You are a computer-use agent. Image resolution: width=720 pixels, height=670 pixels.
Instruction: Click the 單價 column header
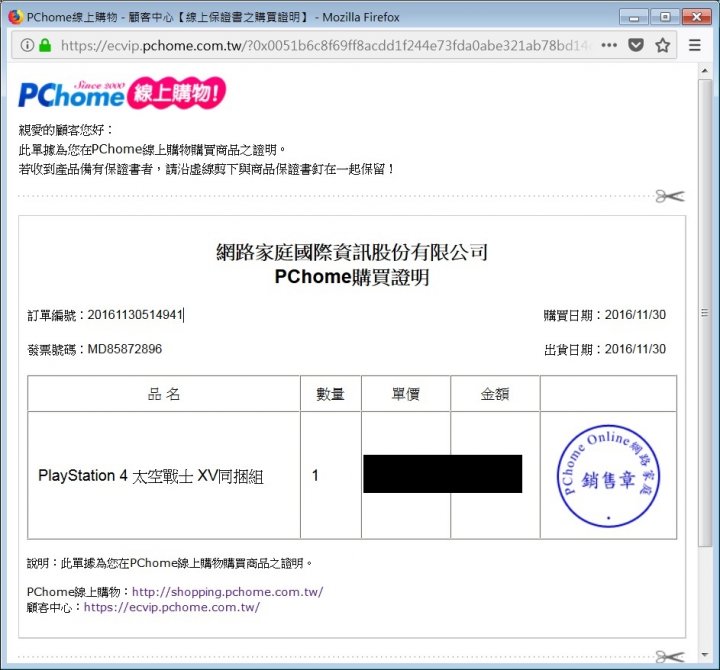pos(405,394)
